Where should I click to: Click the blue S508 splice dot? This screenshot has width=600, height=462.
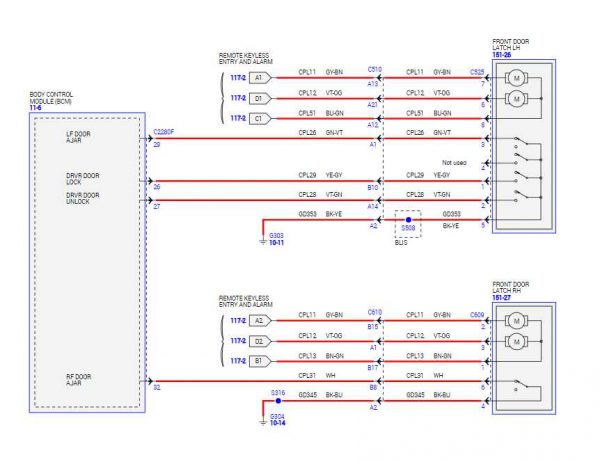click(408, 220)
